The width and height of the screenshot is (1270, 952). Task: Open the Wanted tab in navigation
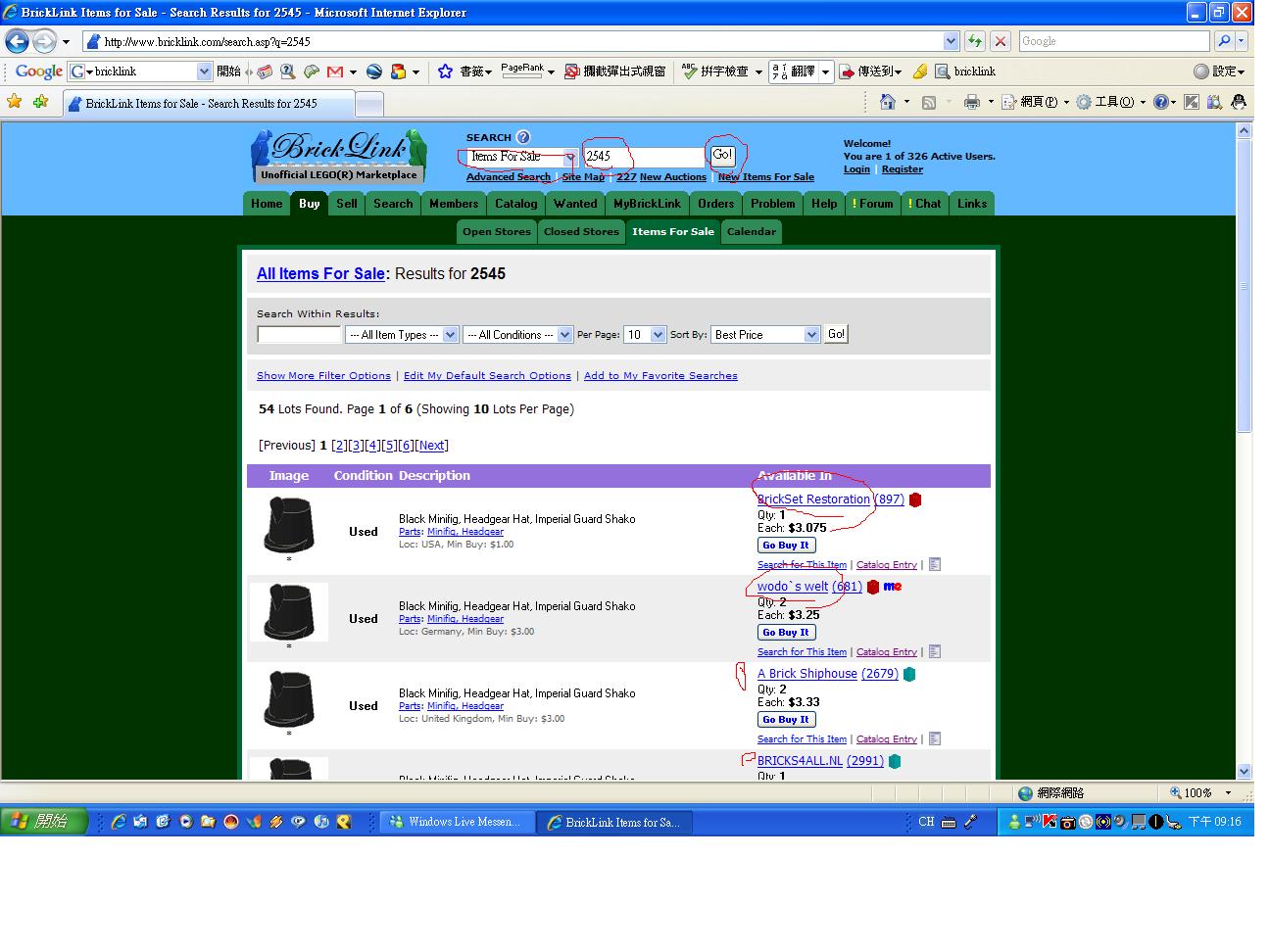pos(575,204)
